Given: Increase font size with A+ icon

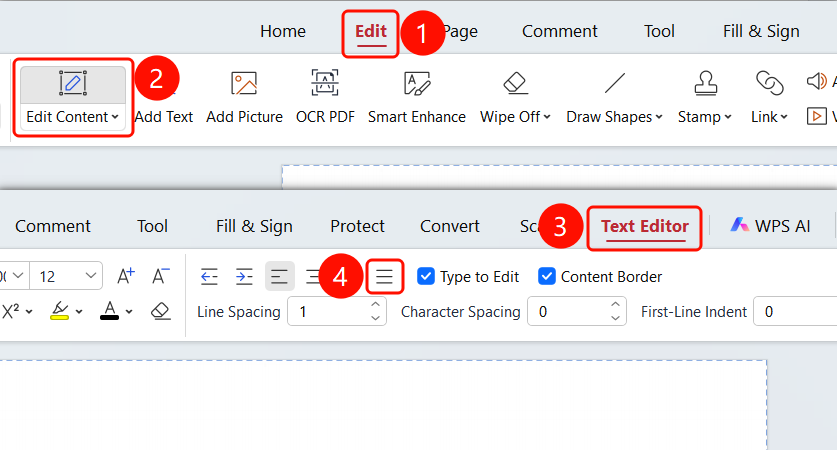Looking at the screenshot, I should pos(126,277).
